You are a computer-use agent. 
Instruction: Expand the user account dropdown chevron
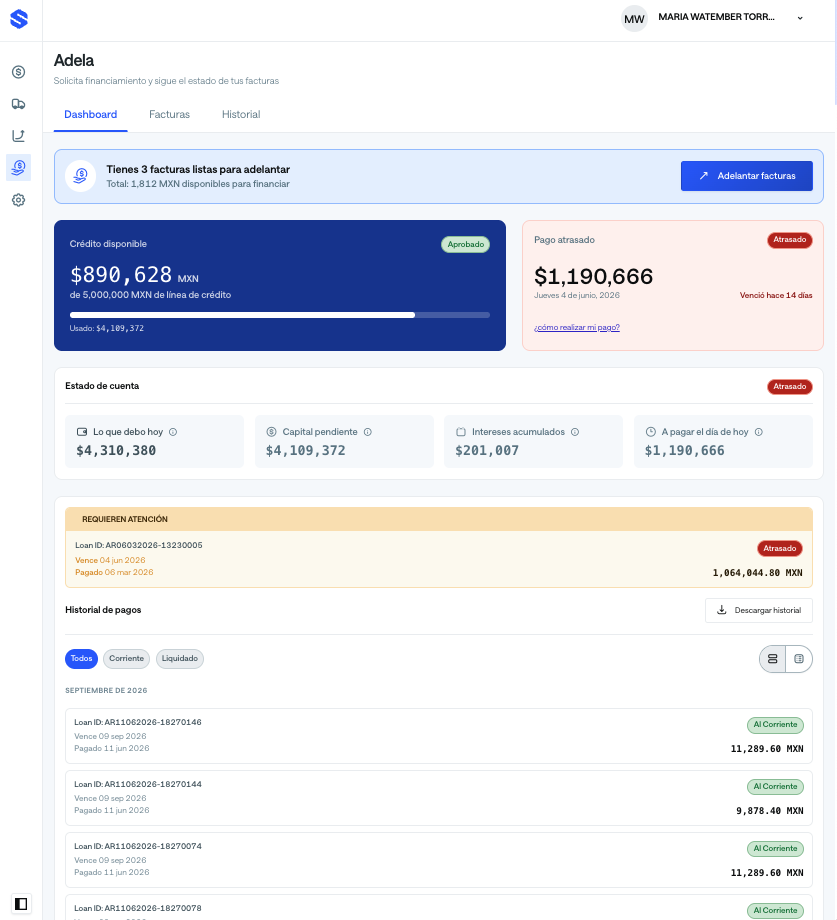(800, 18)
